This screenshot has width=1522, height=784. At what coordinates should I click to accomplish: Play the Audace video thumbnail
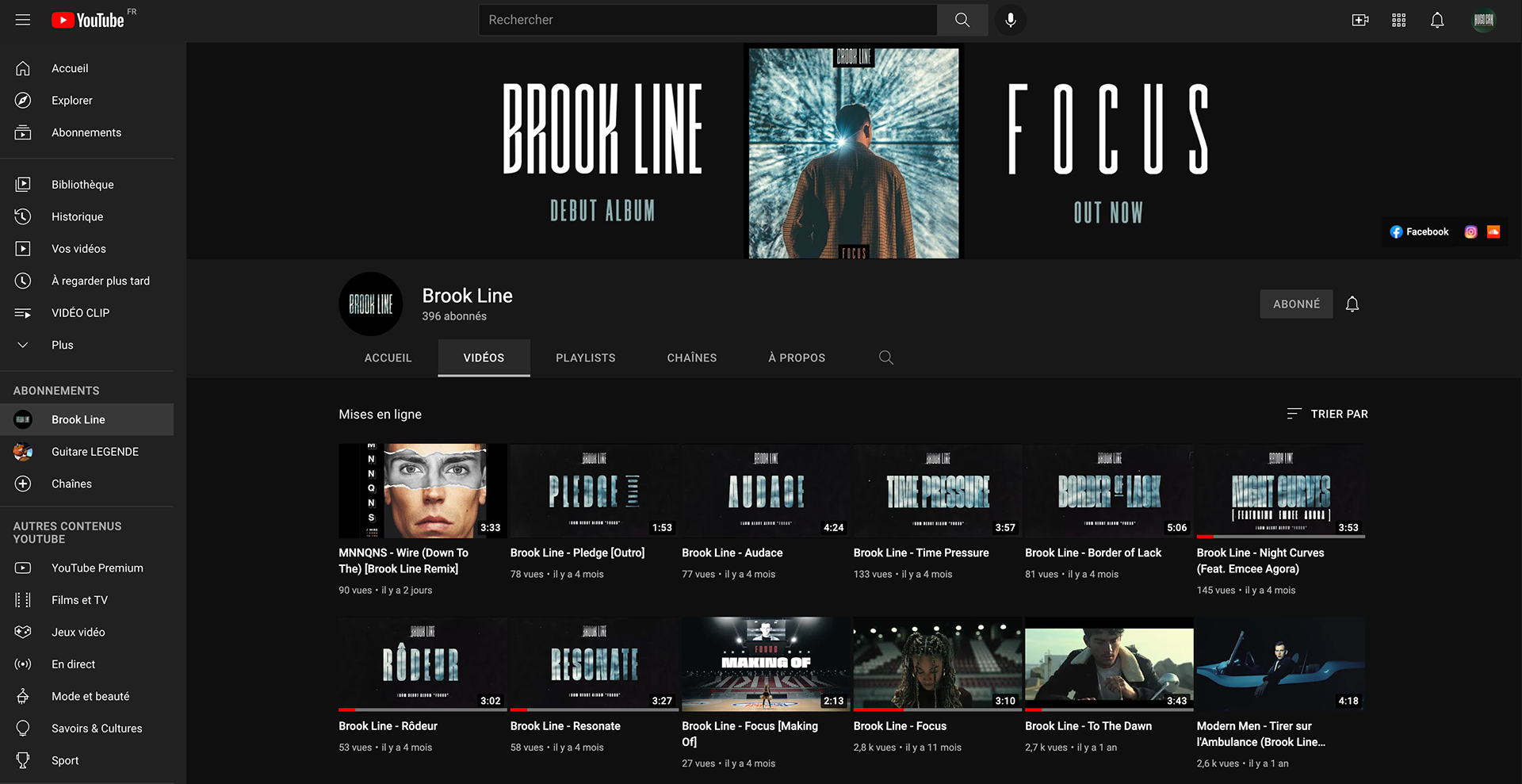tap(766, 491)
